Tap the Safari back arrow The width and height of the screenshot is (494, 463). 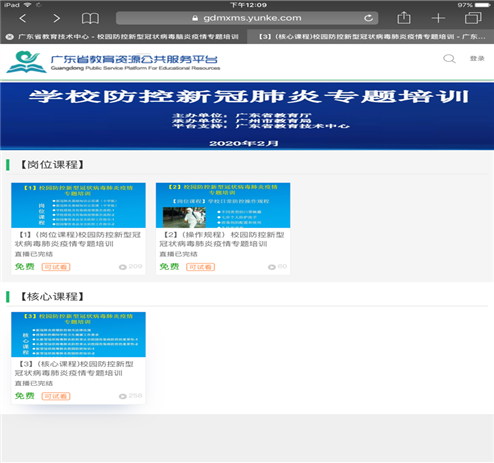tap(22, 18)
